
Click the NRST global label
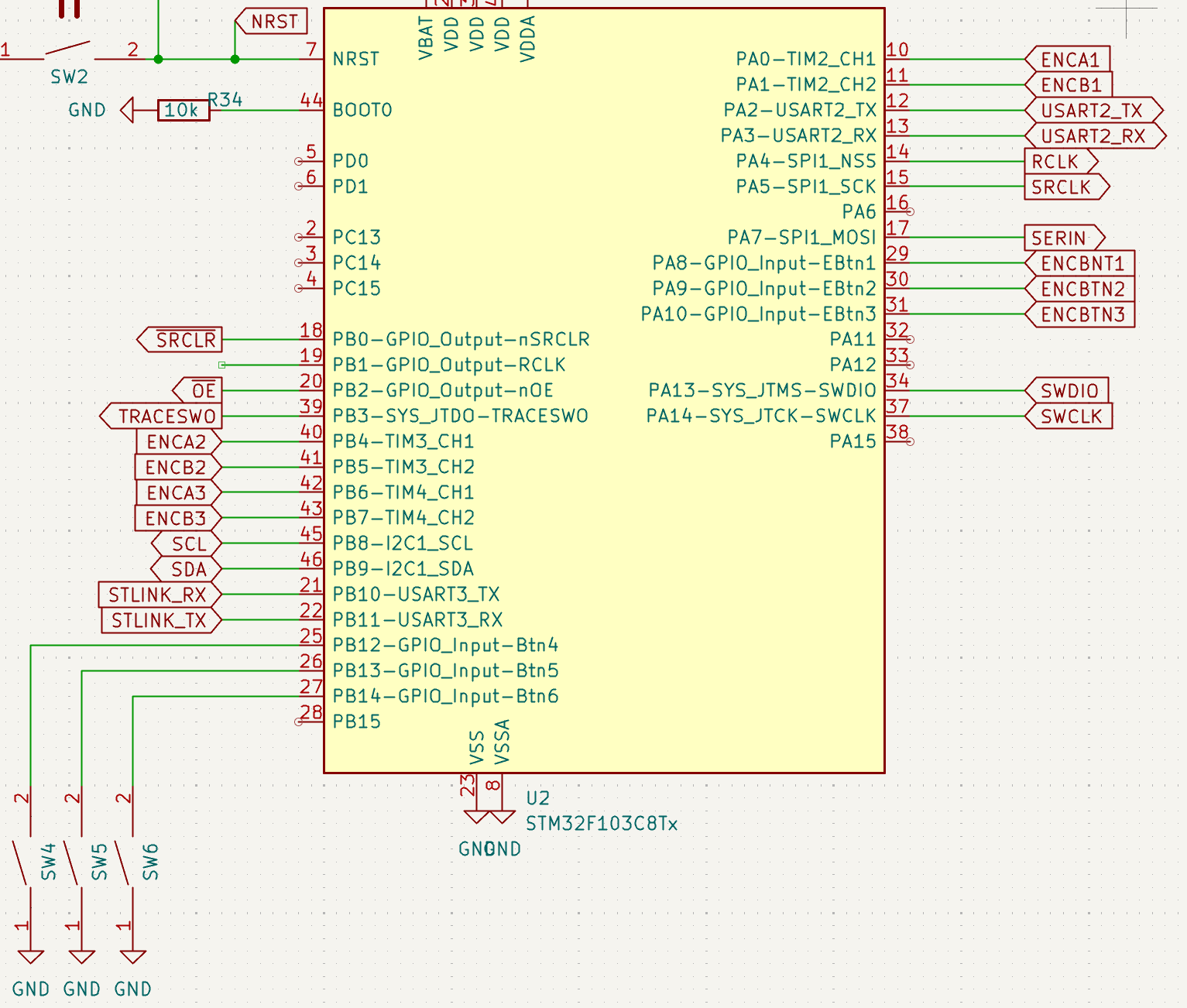pos(271,22)
